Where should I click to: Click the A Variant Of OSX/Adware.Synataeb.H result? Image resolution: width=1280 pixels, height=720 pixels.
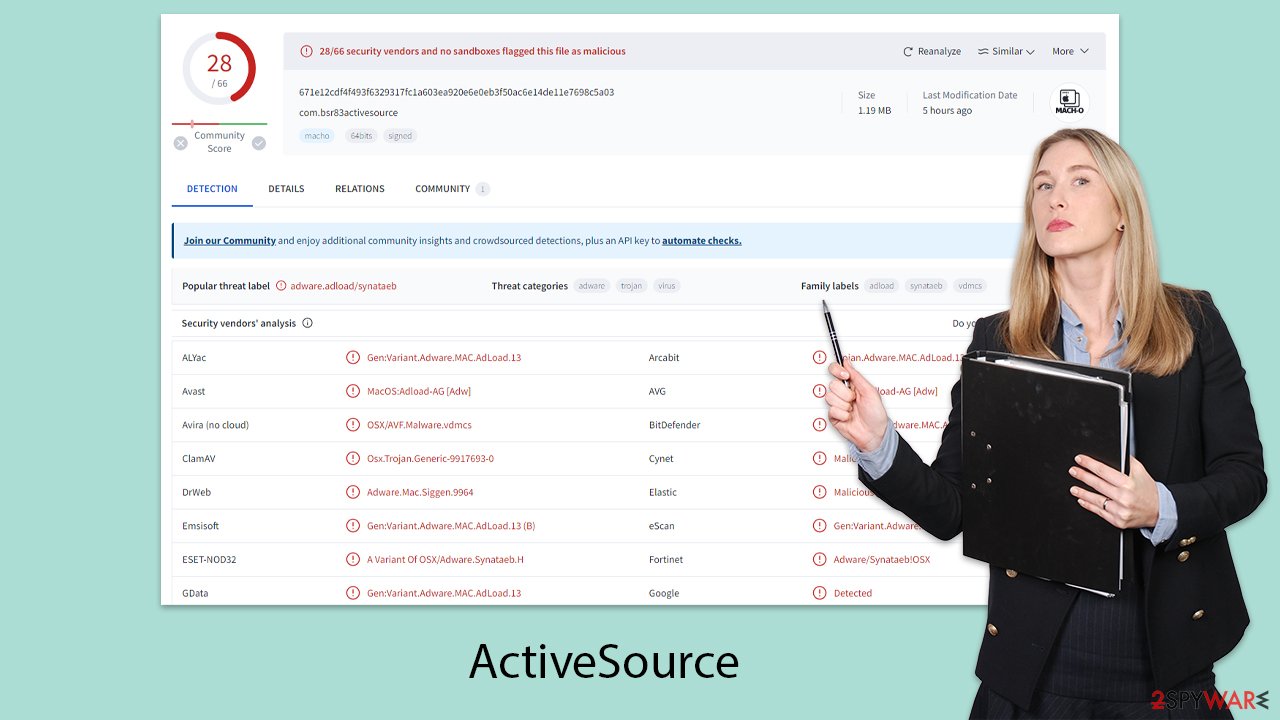pos(445,560)
